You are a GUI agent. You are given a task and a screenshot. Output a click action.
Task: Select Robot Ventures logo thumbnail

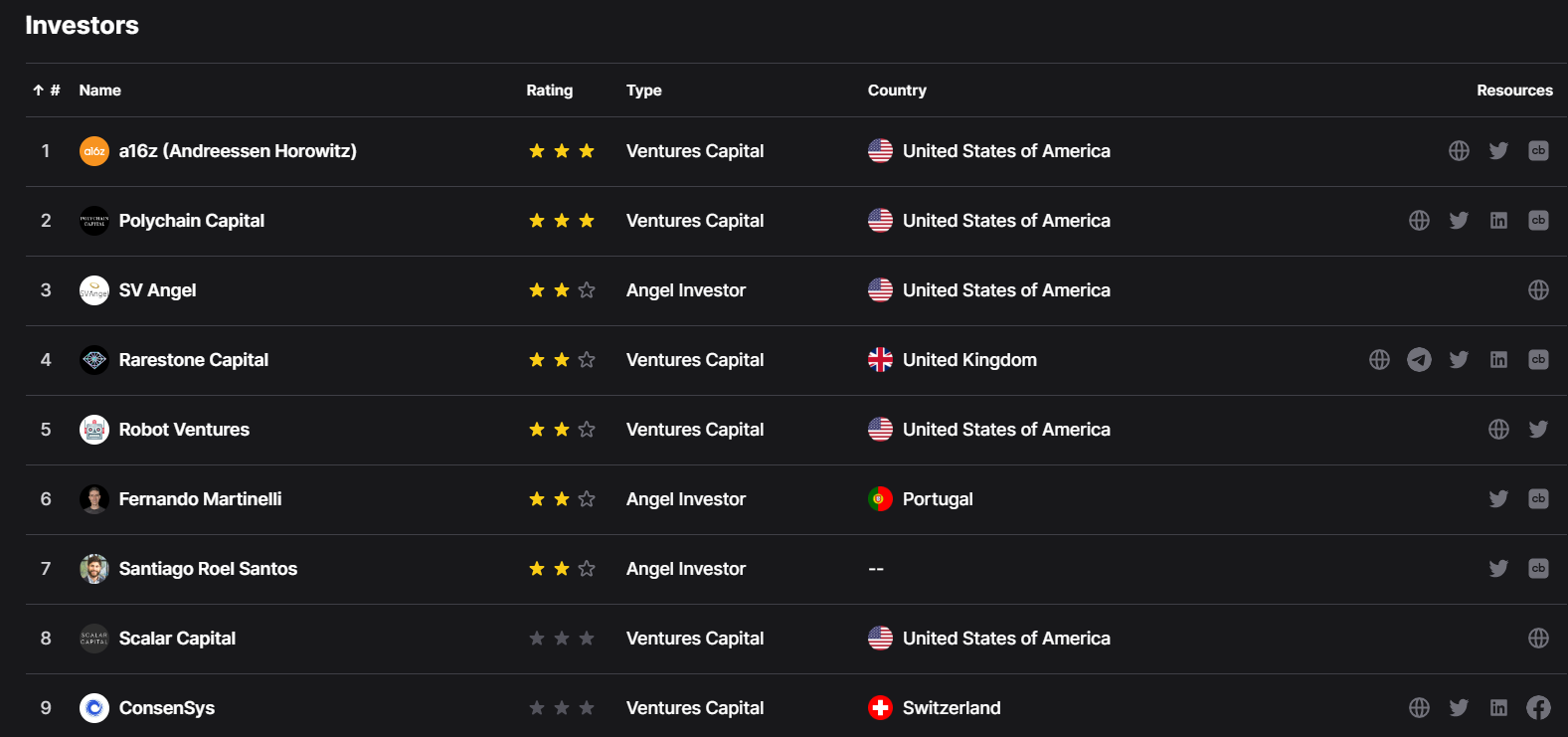tap(94, 430)
